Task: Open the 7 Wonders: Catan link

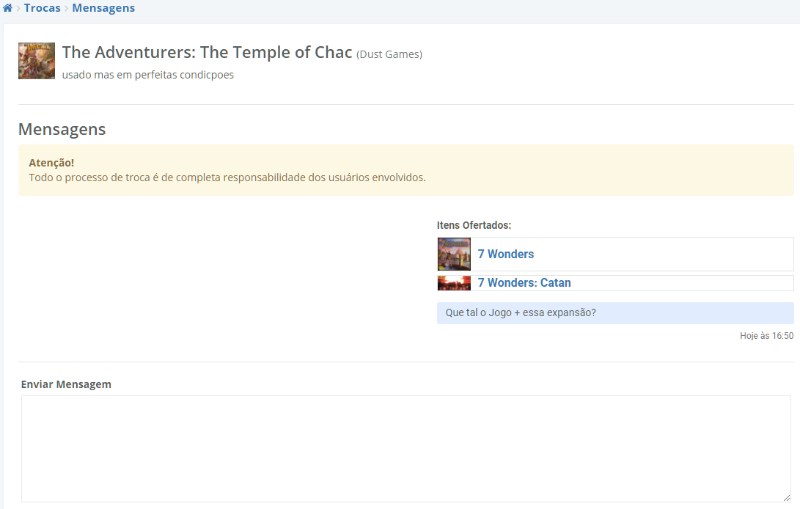Action: [x=524, y=283]
